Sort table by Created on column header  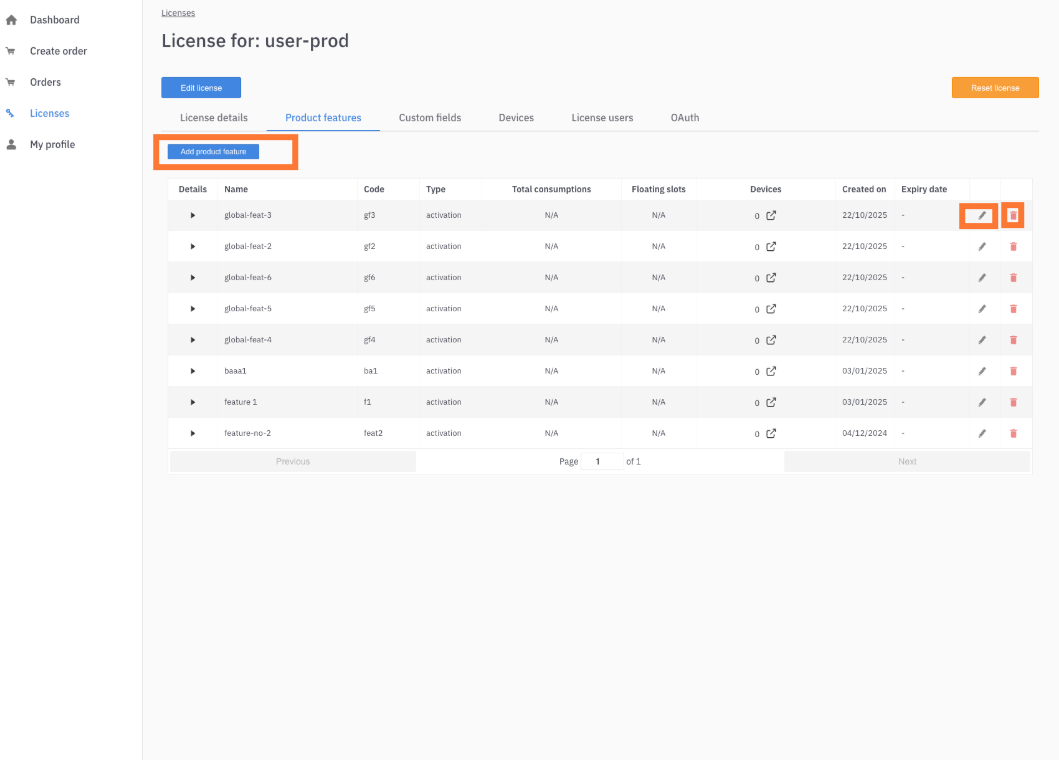pos(863,189)
